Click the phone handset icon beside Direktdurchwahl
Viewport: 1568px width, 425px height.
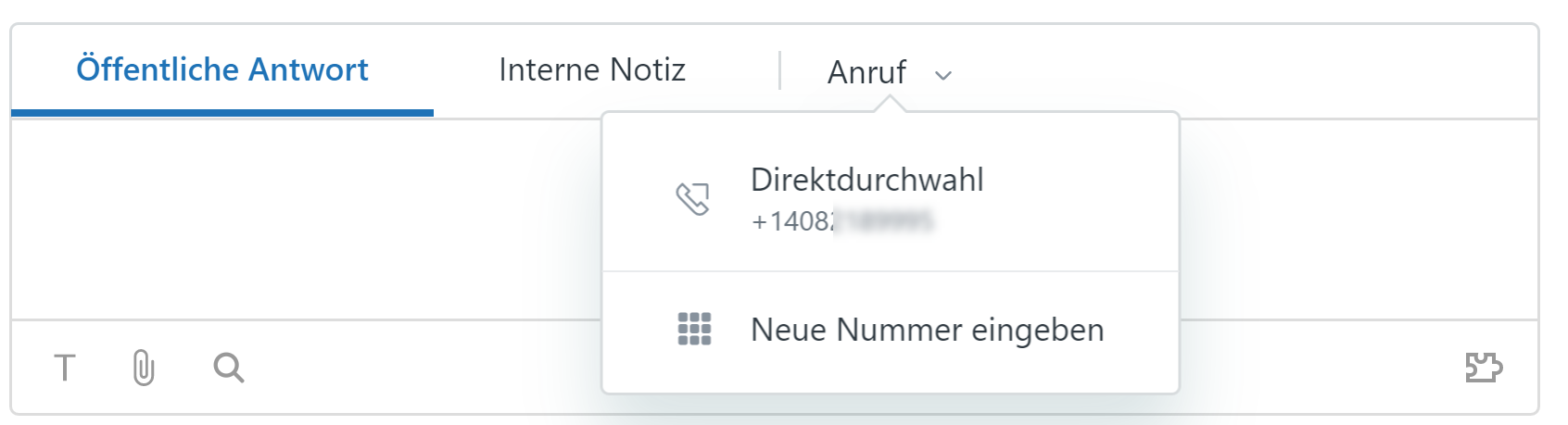tap(693, 198)
